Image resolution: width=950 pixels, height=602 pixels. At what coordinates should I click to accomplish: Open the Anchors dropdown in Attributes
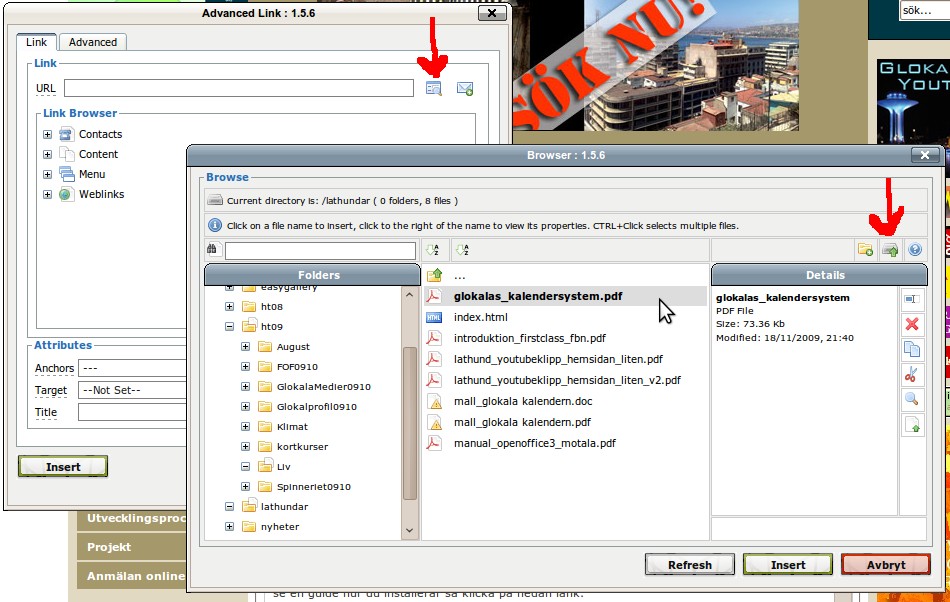[132, 368]
